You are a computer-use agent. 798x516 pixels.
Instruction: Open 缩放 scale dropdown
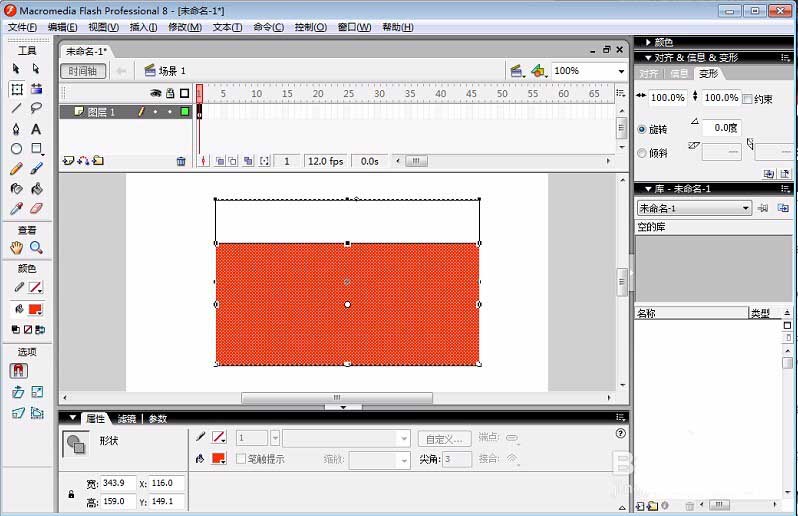(380, 460)
